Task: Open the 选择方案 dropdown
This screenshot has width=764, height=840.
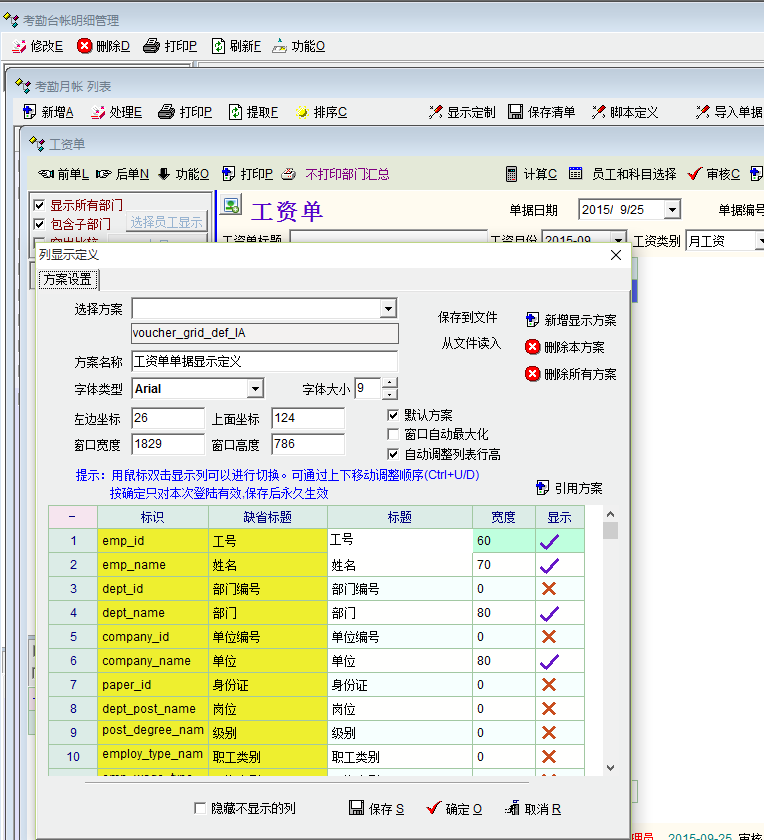Action: tap(388, 309)
